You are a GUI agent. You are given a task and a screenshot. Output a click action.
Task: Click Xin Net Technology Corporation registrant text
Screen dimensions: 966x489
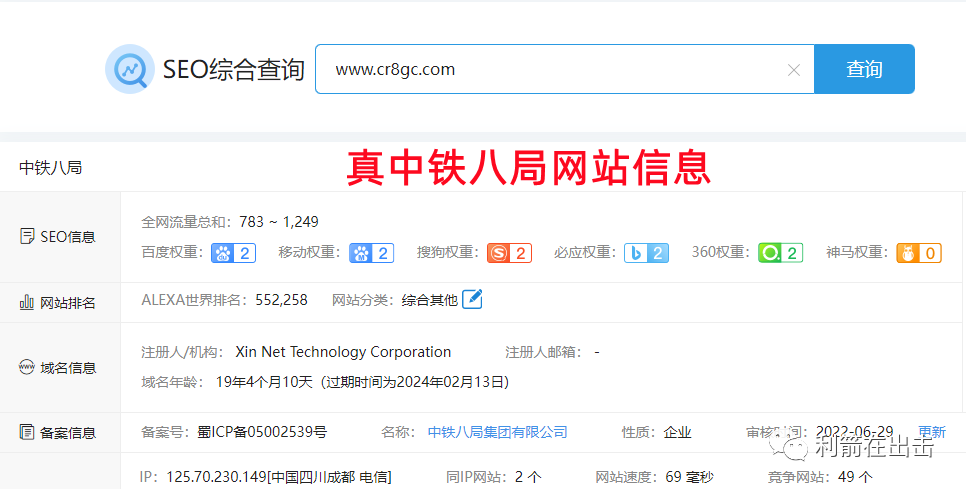(x=343, y=352)
